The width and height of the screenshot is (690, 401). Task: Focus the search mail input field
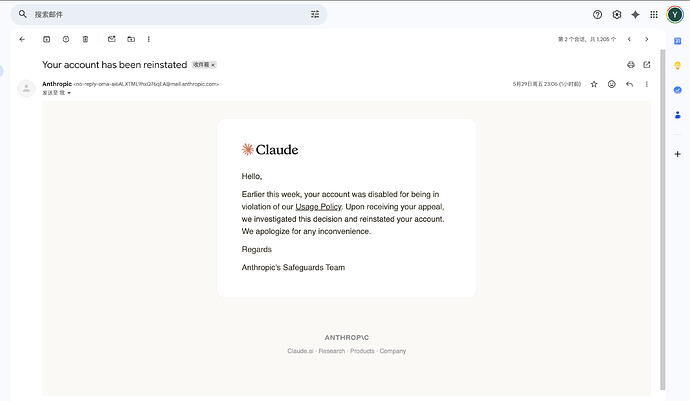169,15
